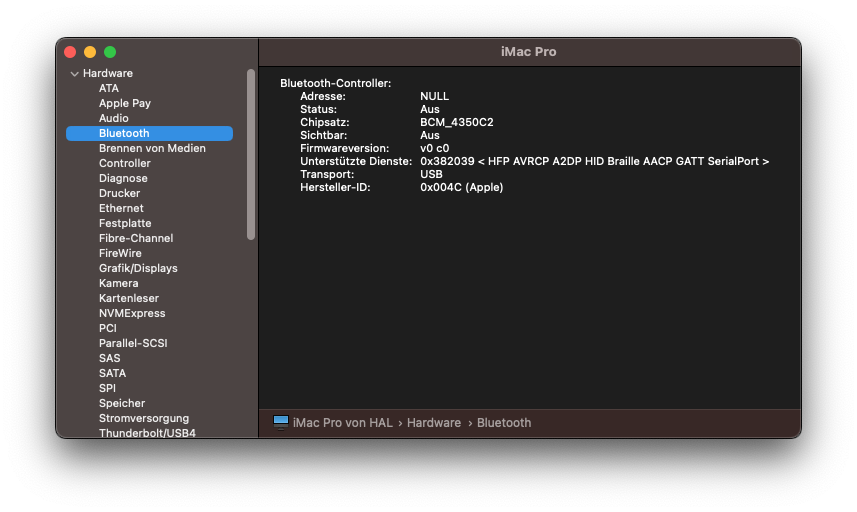Open the Kartenleser entry

coord(129,298)
